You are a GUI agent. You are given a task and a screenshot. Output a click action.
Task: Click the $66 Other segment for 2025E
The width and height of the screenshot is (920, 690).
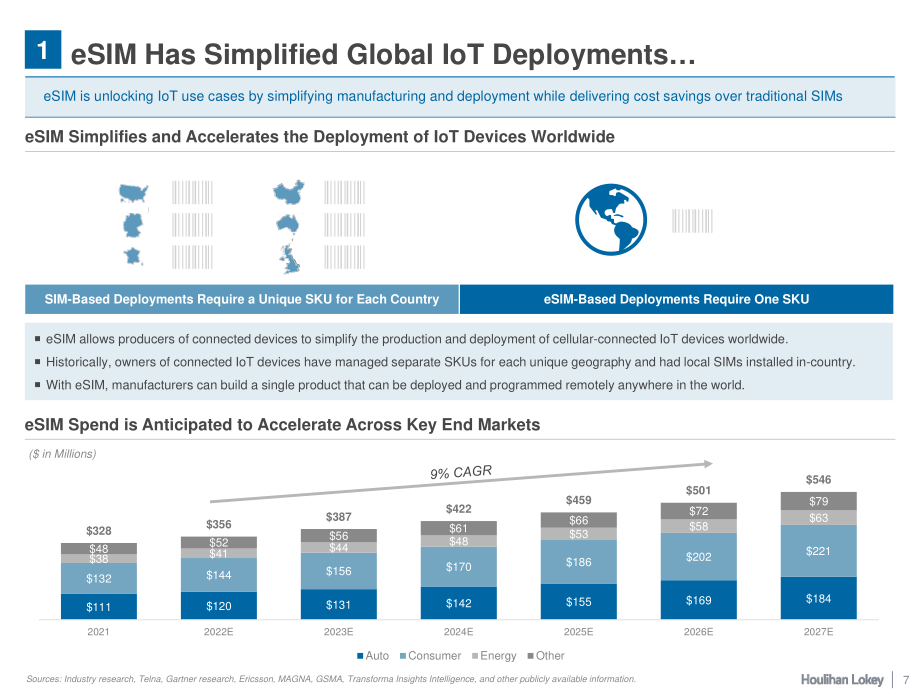click(579, 520)
